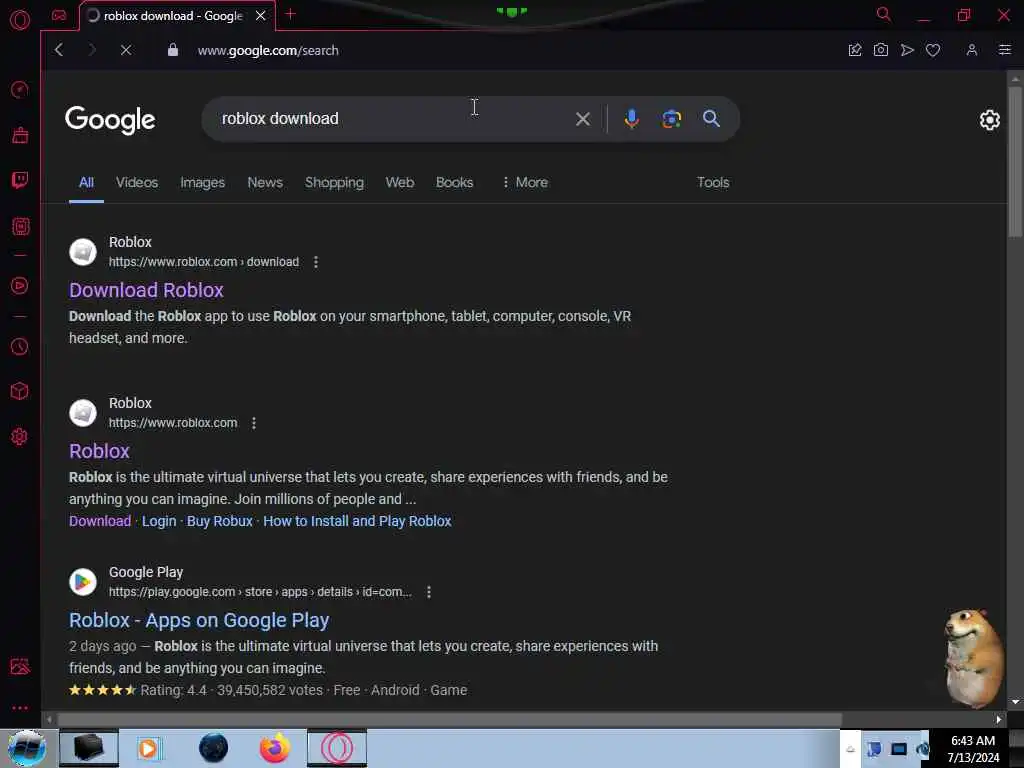Open Roblox - Apps on Google Play link
Image resolution: width=1024 pixels, height=768 pixels.
[199, 620]
